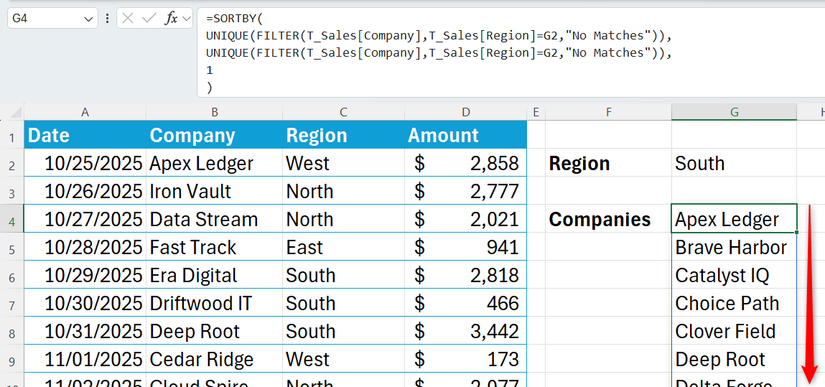Select column E header
Screen dimensions: 825x387
pyautogui.click(x=536, y=112)
